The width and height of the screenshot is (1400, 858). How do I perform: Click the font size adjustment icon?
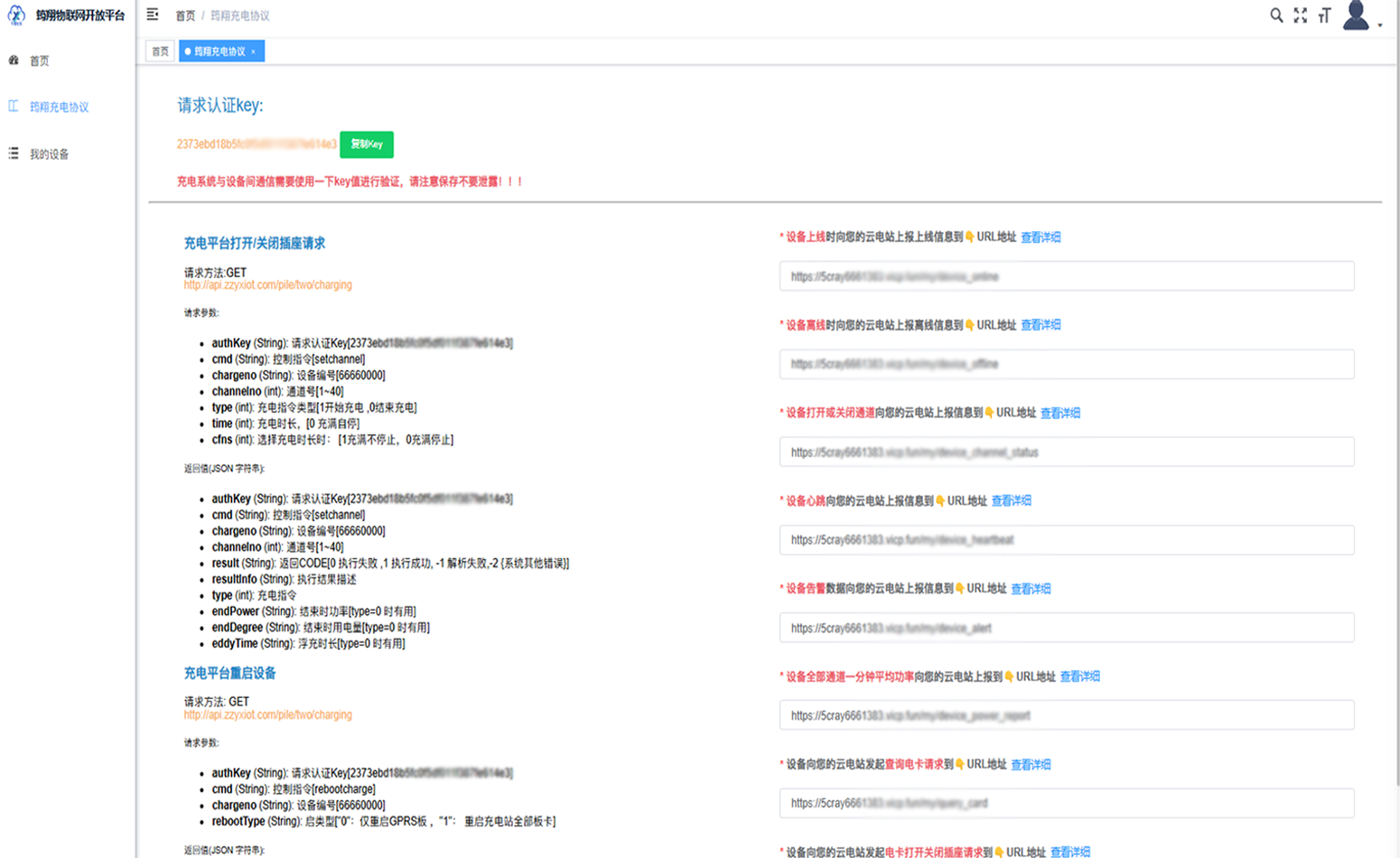1325,14
